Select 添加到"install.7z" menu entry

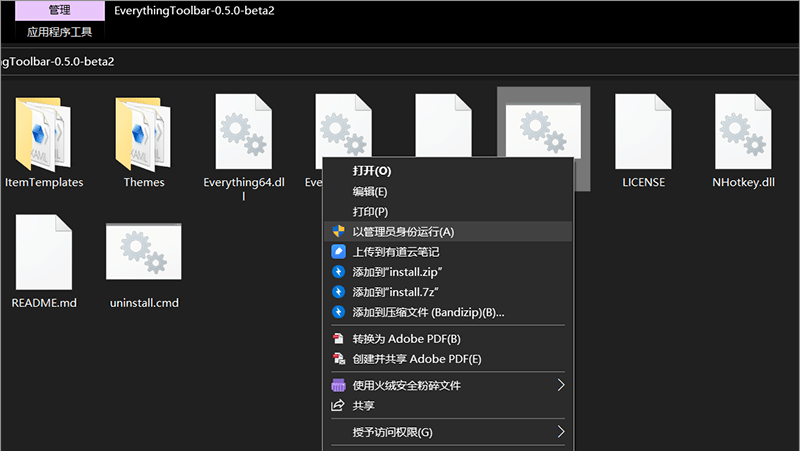448,292
